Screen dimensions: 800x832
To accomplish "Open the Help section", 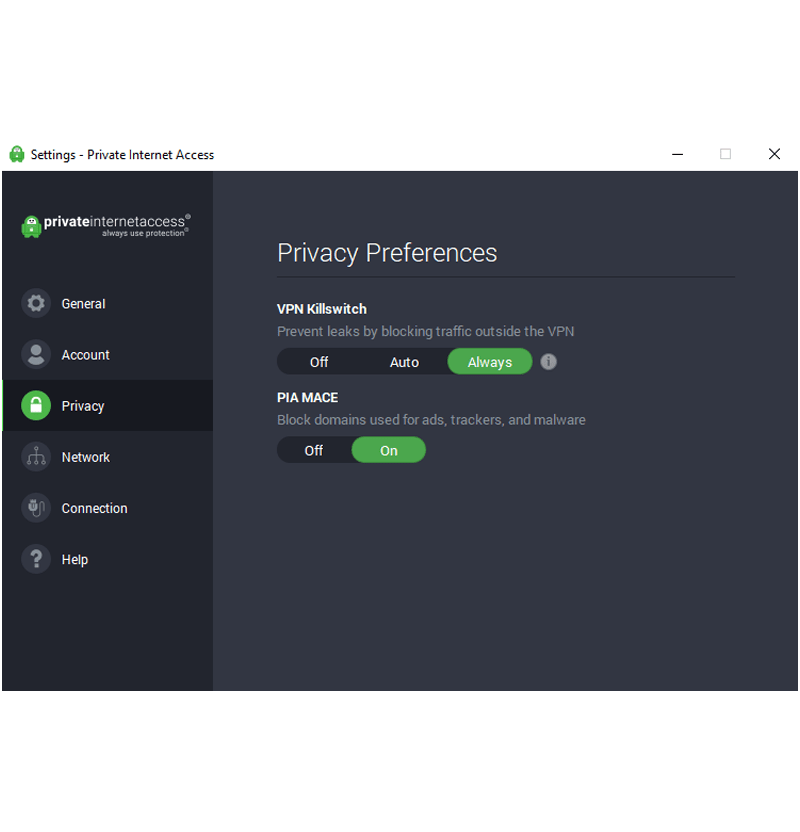I will click(108, 559).
